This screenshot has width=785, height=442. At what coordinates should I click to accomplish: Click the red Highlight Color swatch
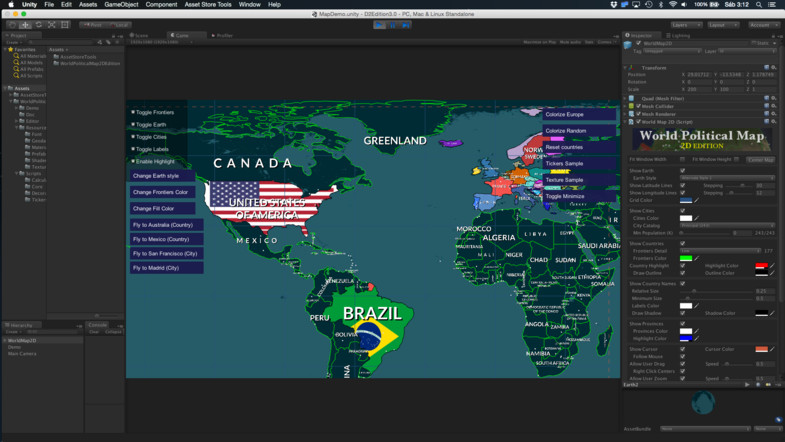[x=761, y=266]
